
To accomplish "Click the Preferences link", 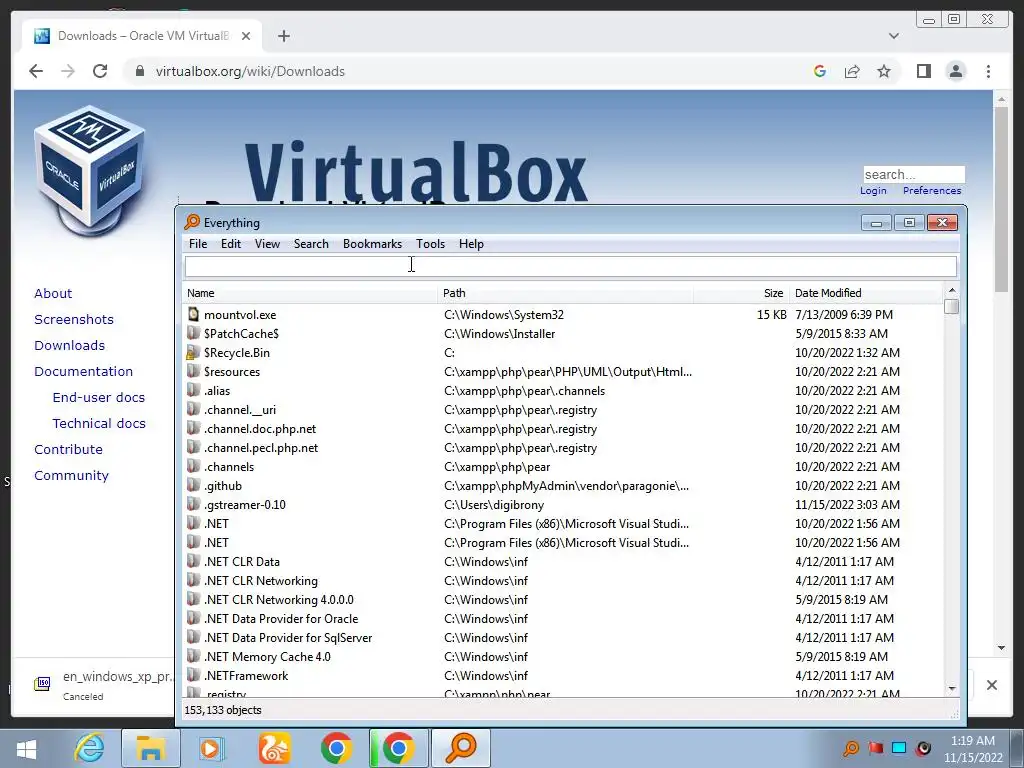I will pos(932,191).
